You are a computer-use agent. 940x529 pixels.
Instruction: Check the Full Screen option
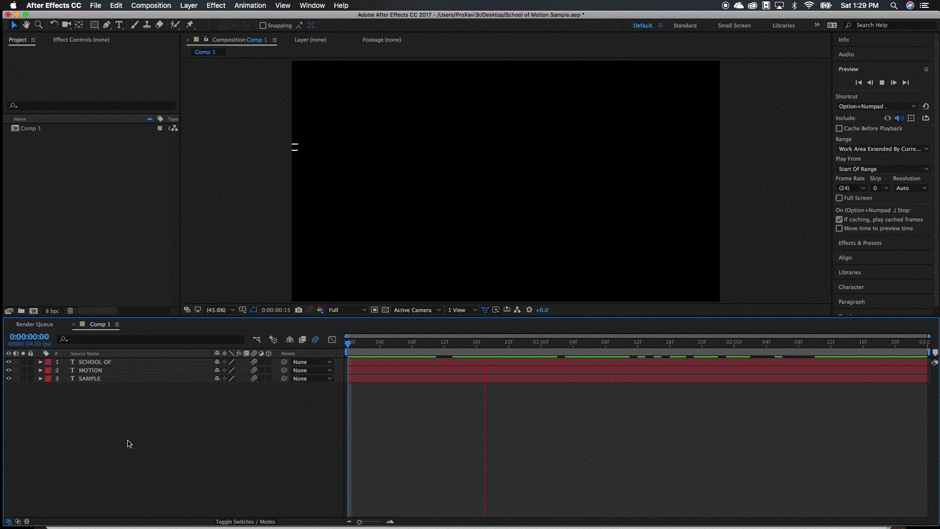(839, 198)
